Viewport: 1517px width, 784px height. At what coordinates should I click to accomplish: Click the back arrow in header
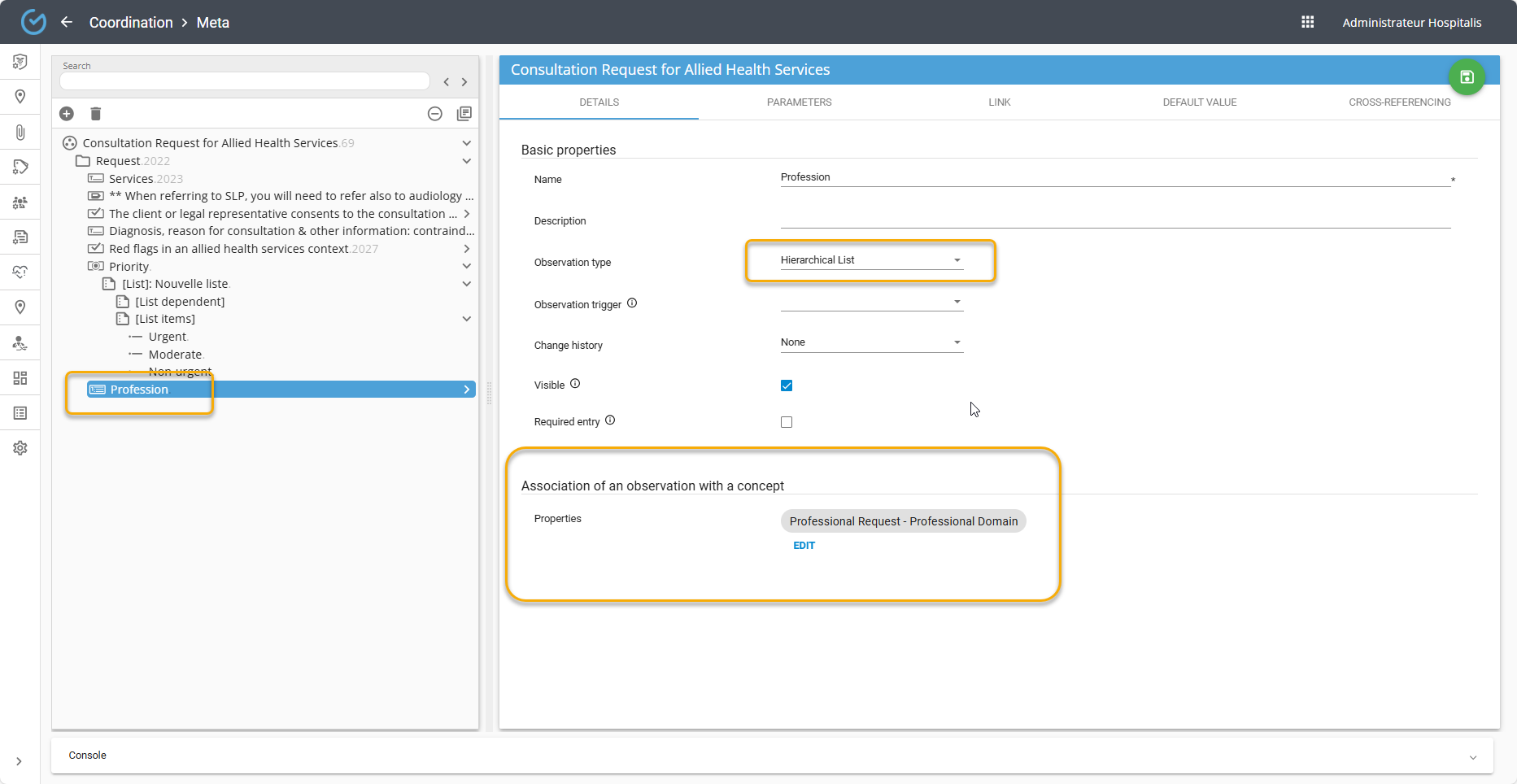[x=67, y=22]
